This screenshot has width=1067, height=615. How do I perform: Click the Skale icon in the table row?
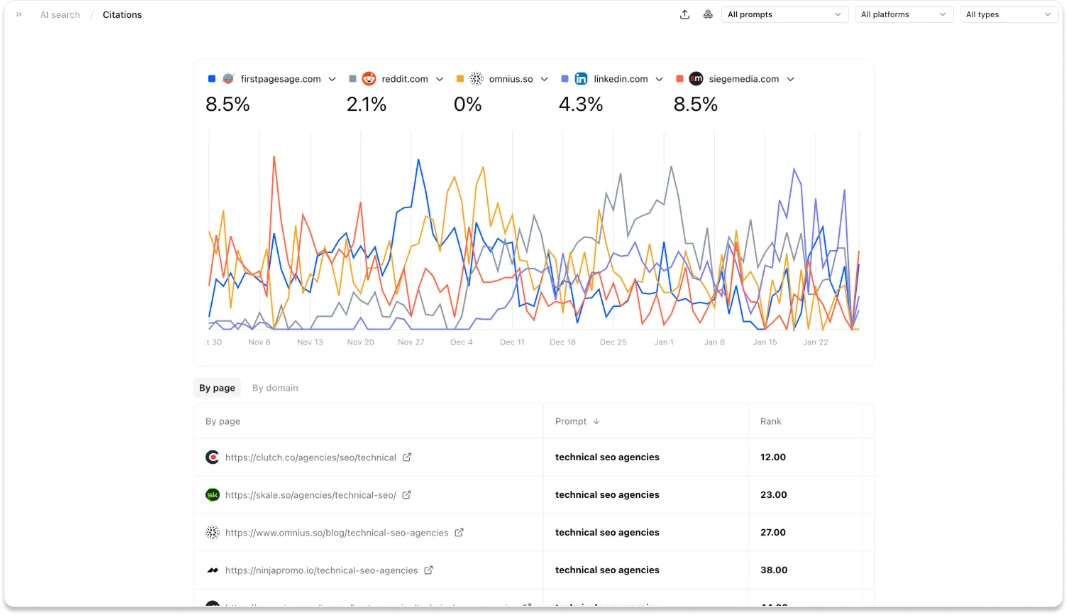click(212, 495)
